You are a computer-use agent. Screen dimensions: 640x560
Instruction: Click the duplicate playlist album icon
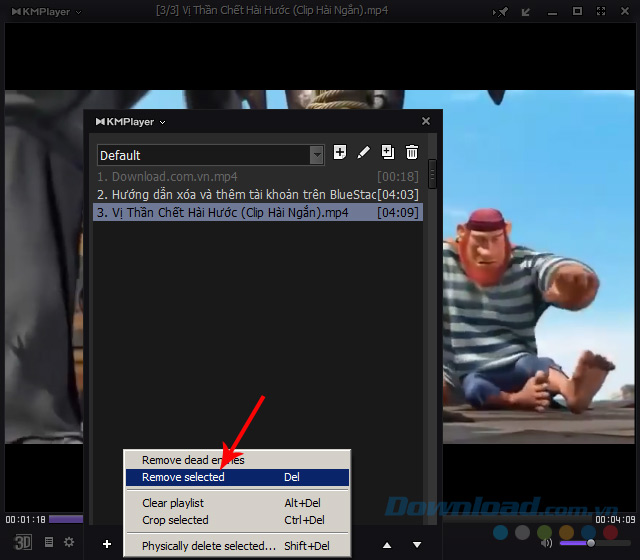(x=388, y=152)
